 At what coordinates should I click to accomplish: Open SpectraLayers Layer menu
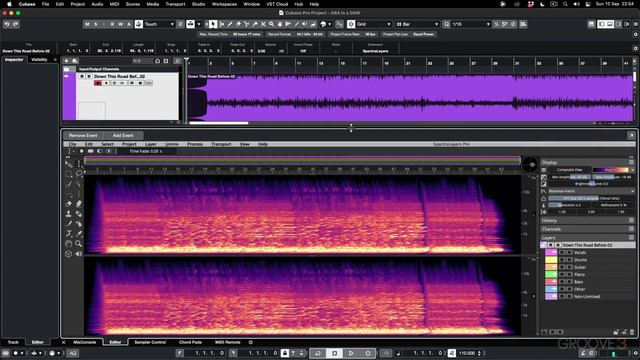[151, 144]
